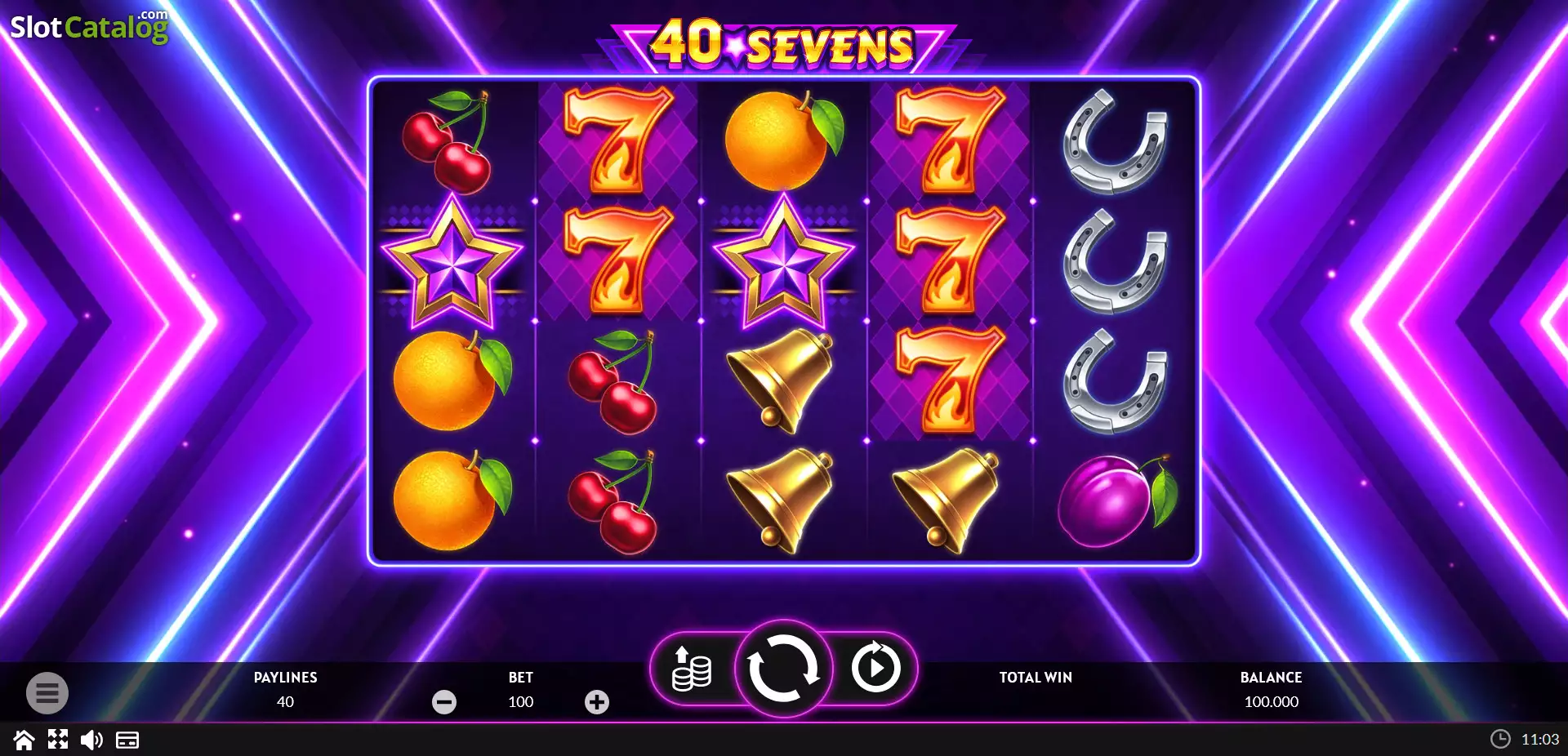Start autoplay with the circular play icon
This screenshot has height=756, width=1568.
[x=875, y=668]
